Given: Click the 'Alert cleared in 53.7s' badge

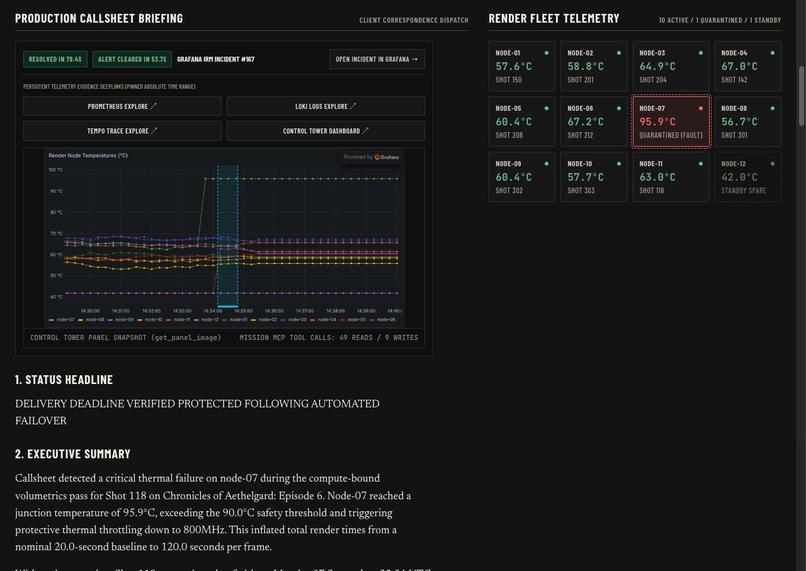Looking at the screenshot, I should (x=132, y=59).
